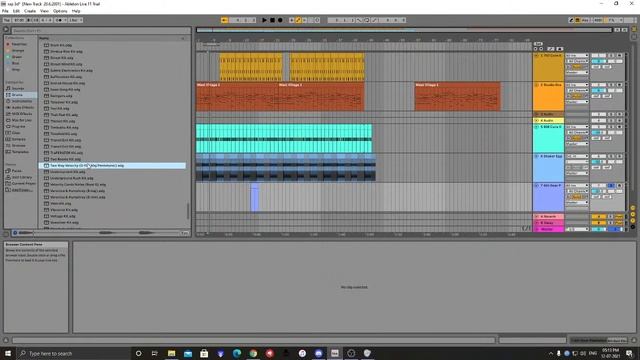Collapse the orange track 2 fold triangle
Screen dimensions: 640x360
point(536,85)
